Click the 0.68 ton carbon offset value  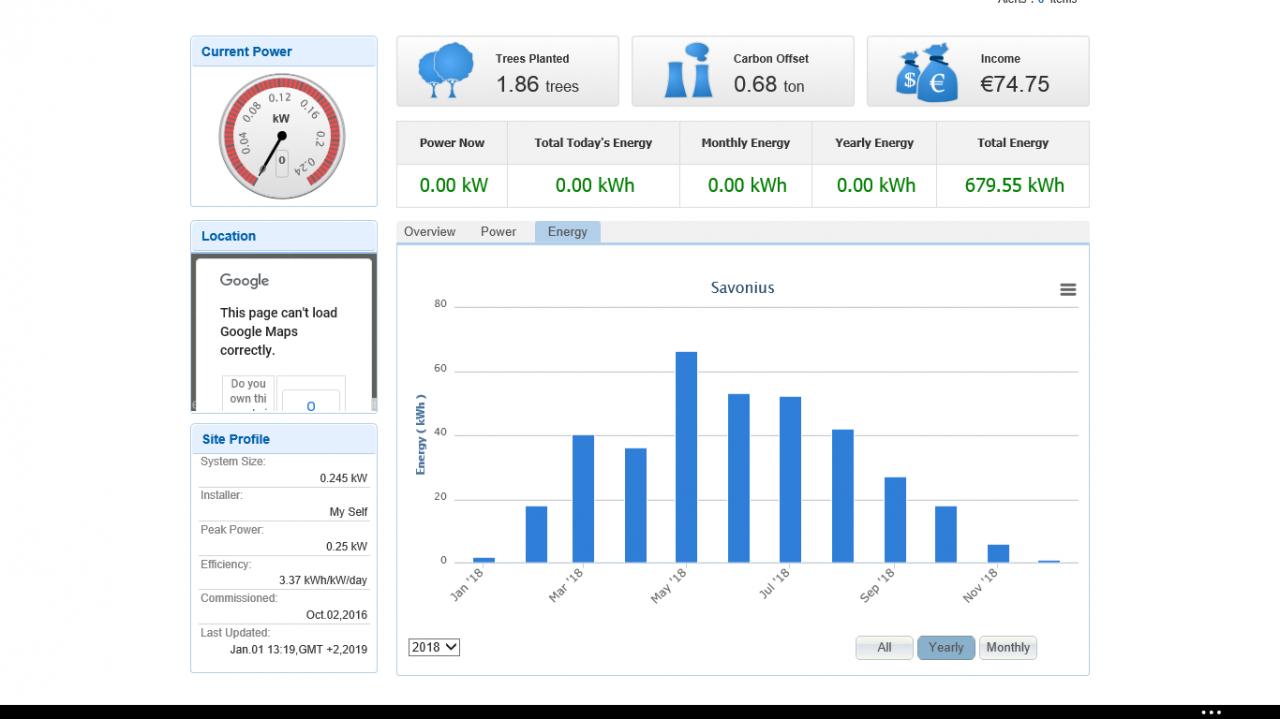pyautogui.click(x=769, y=85)
